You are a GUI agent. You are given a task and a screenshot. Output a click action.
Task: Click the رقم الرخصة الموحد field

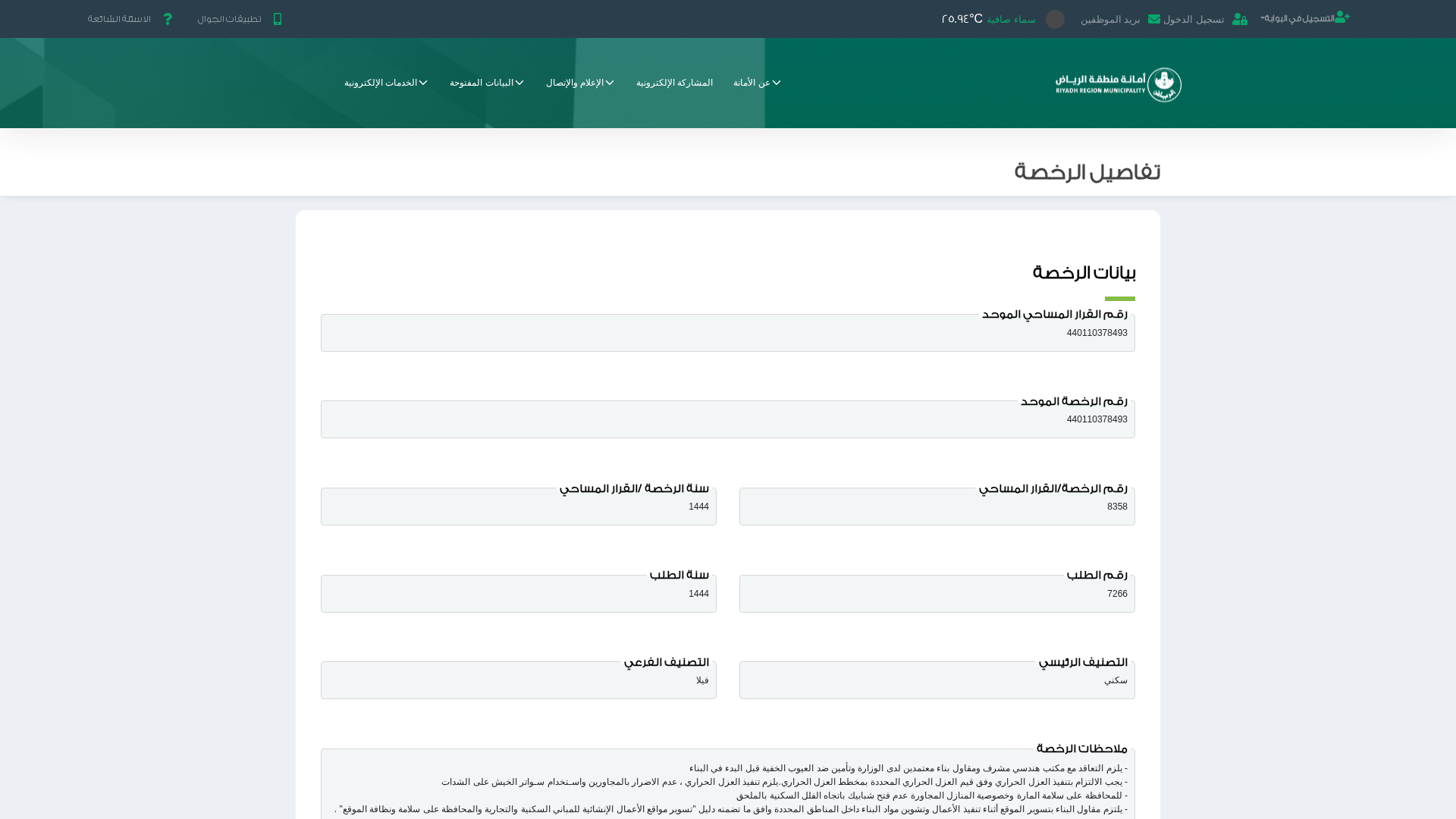coord(728,419)
